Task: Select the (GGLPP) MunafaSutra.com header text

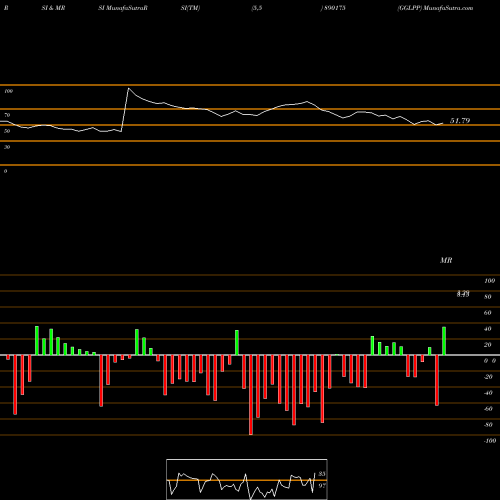Action: (x=435, y=8)
